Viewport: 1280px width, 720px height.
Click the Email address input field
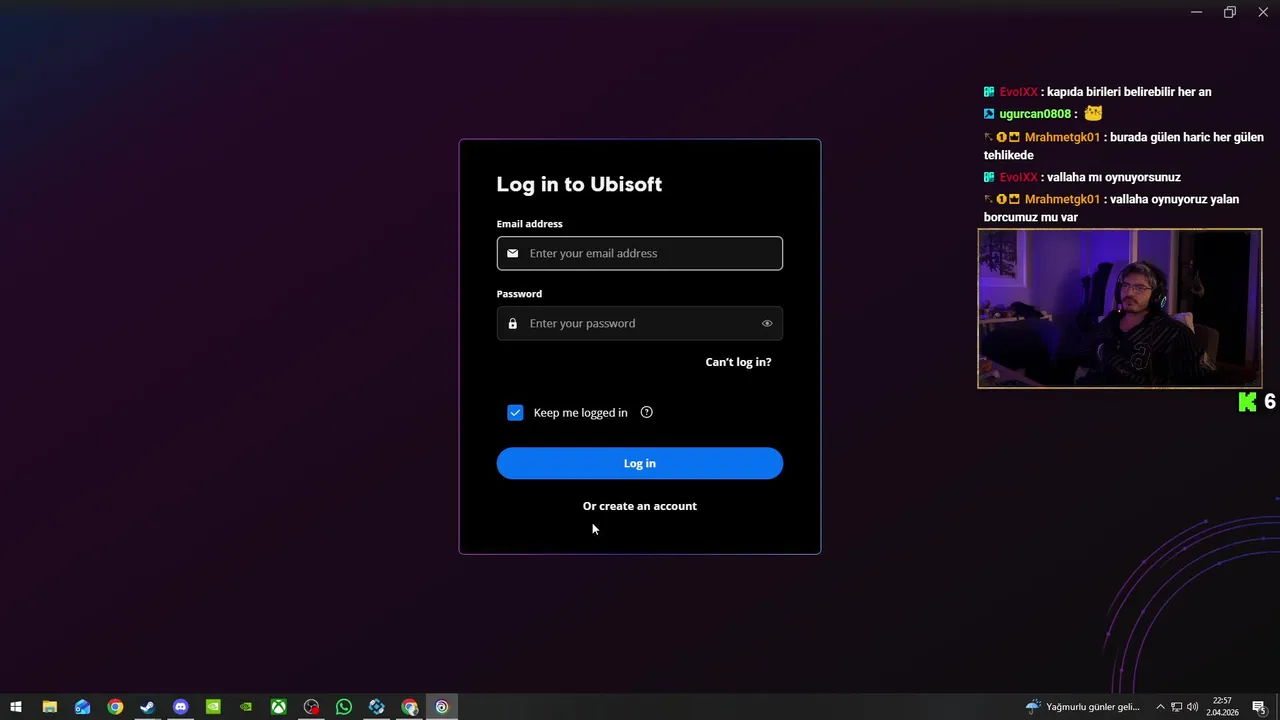[640, 253]
